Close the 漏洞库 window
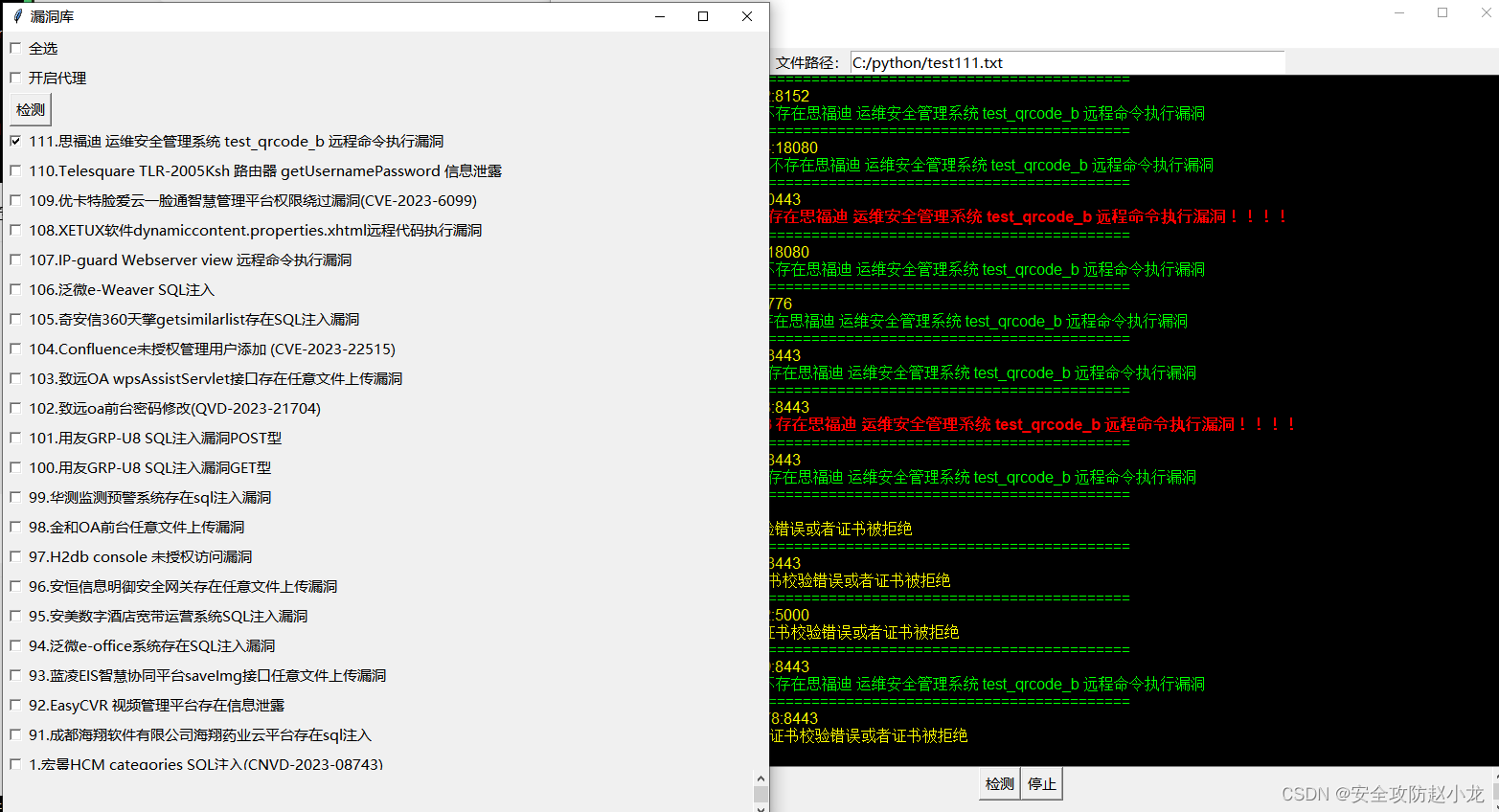The image size is (1499, 812). pos(747,16)
